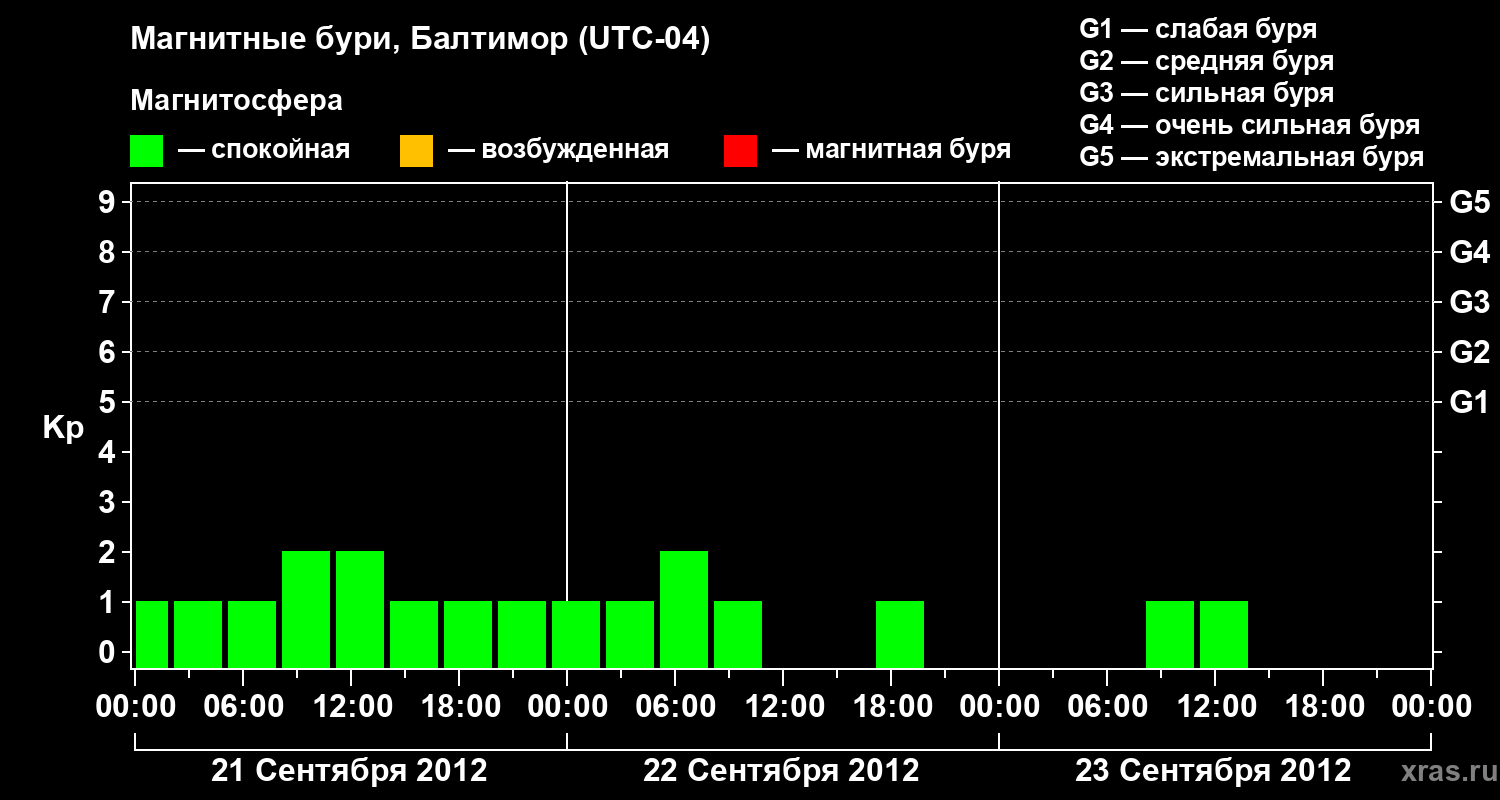Click the 06:00 time label for 22 Сентября

point(675,707)
